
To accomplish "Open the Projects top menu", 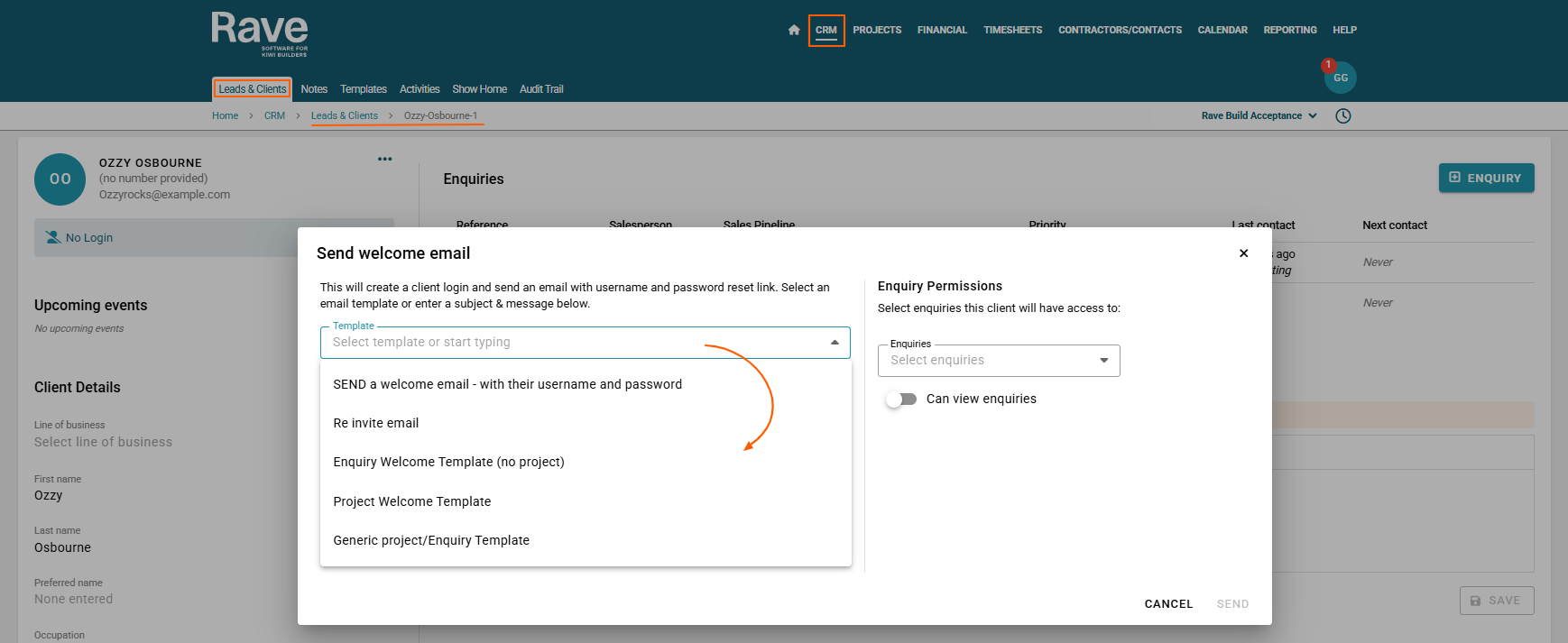I will click(x=877, y=30).
